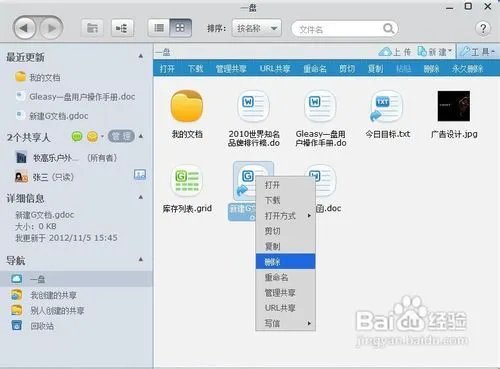Screen dimensions: 500x369
Task: Click 永久删除 in the blue action bar
Action: coord(467,69)
